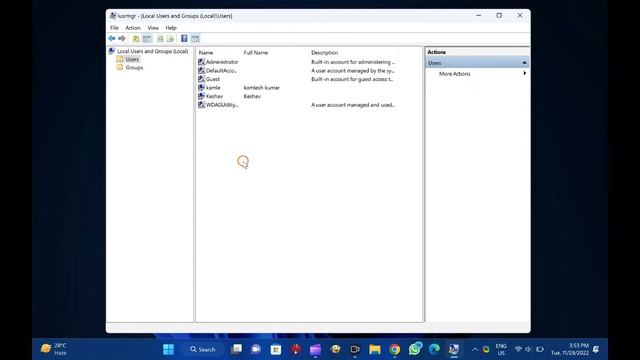This screenshot has height=360, width=640.
Task: Click the Back arrow toolbar icon
Action: pos(111,38)
